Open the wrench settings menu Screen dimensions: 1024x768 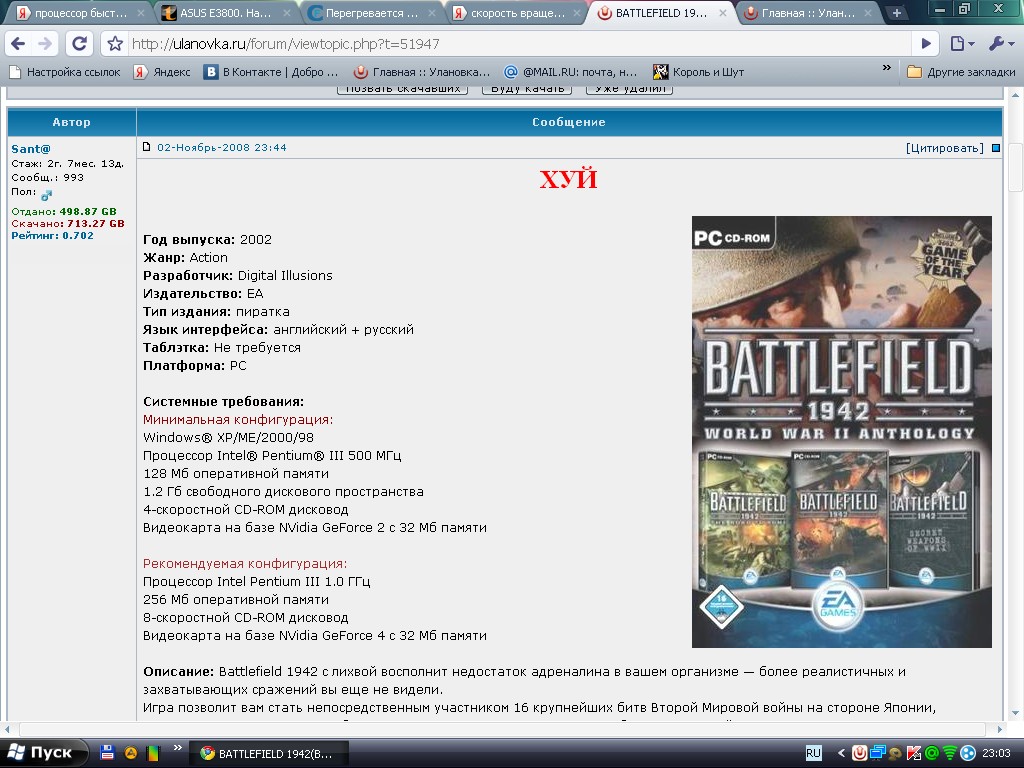click(1000, 44)
